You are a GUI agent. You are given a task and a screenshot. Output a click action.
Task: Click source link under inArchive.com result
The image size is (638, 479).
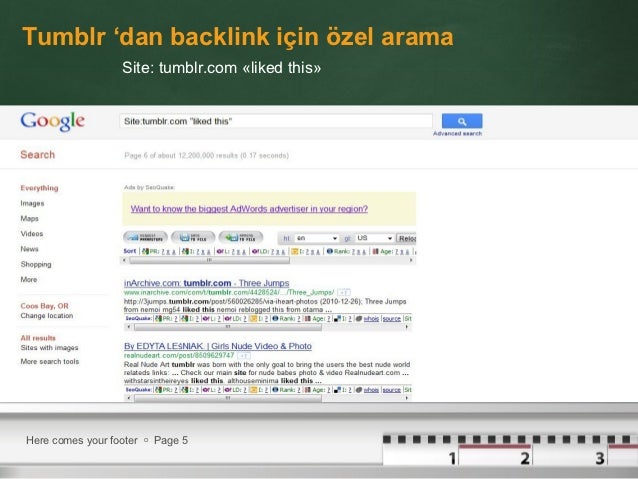(x=391, y=319)
